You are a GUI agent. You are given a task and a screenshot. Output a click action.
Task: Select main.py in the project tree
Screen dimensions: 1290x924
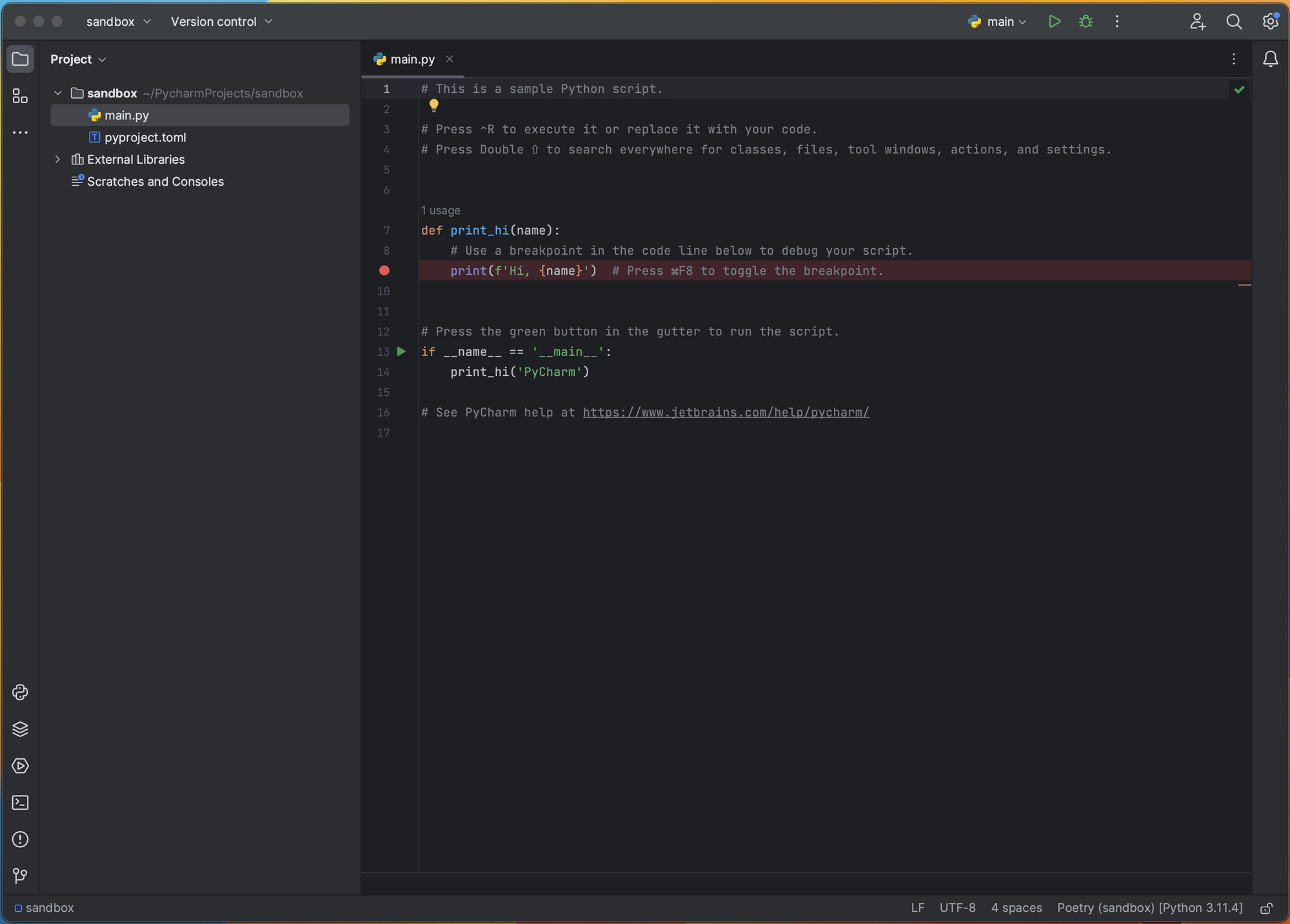[199, 115]
